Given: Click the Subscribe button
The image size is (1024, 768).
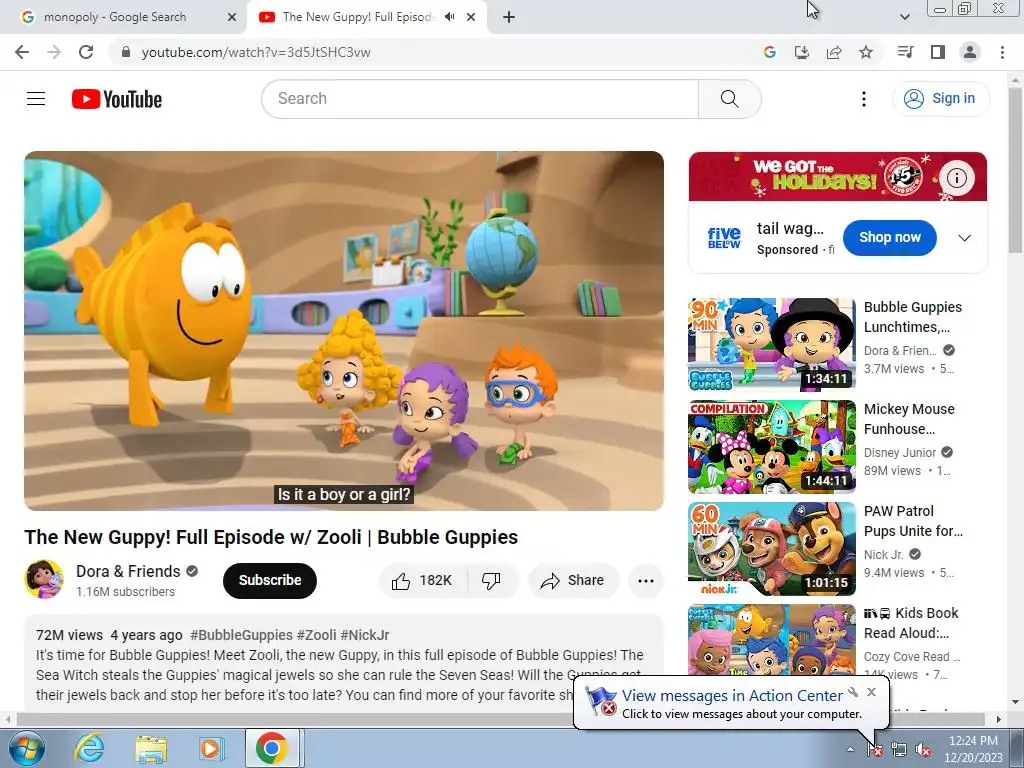Looking at the screenshot, I should pos(270,581).
